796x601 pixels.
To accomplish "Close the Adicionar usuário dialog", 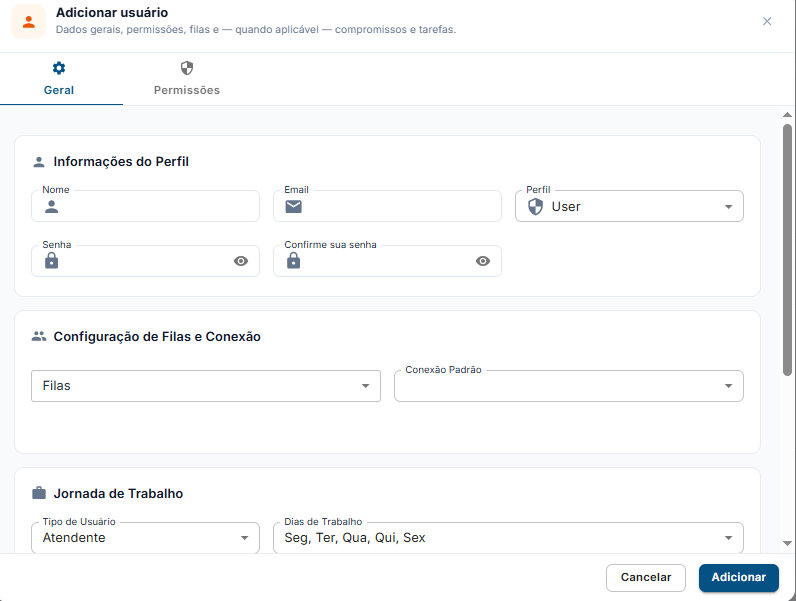I will tap(767, 21).
